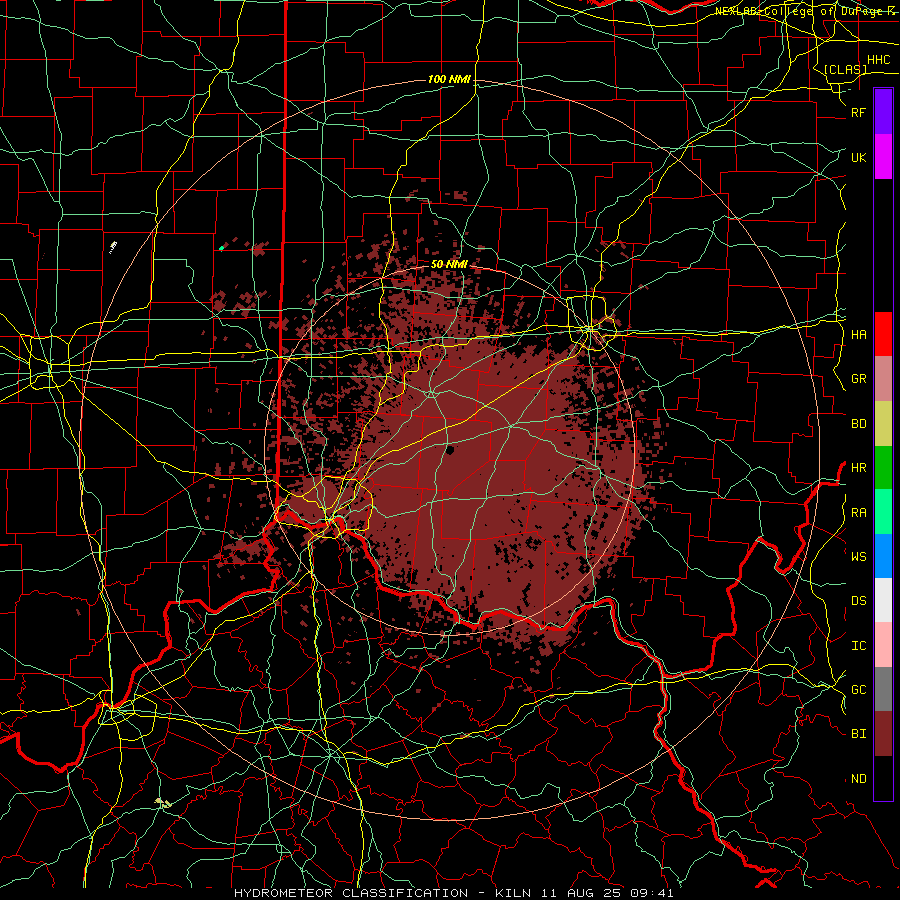Click the magenta UK color swatch
900x900 pixels.
pos(883,157)
